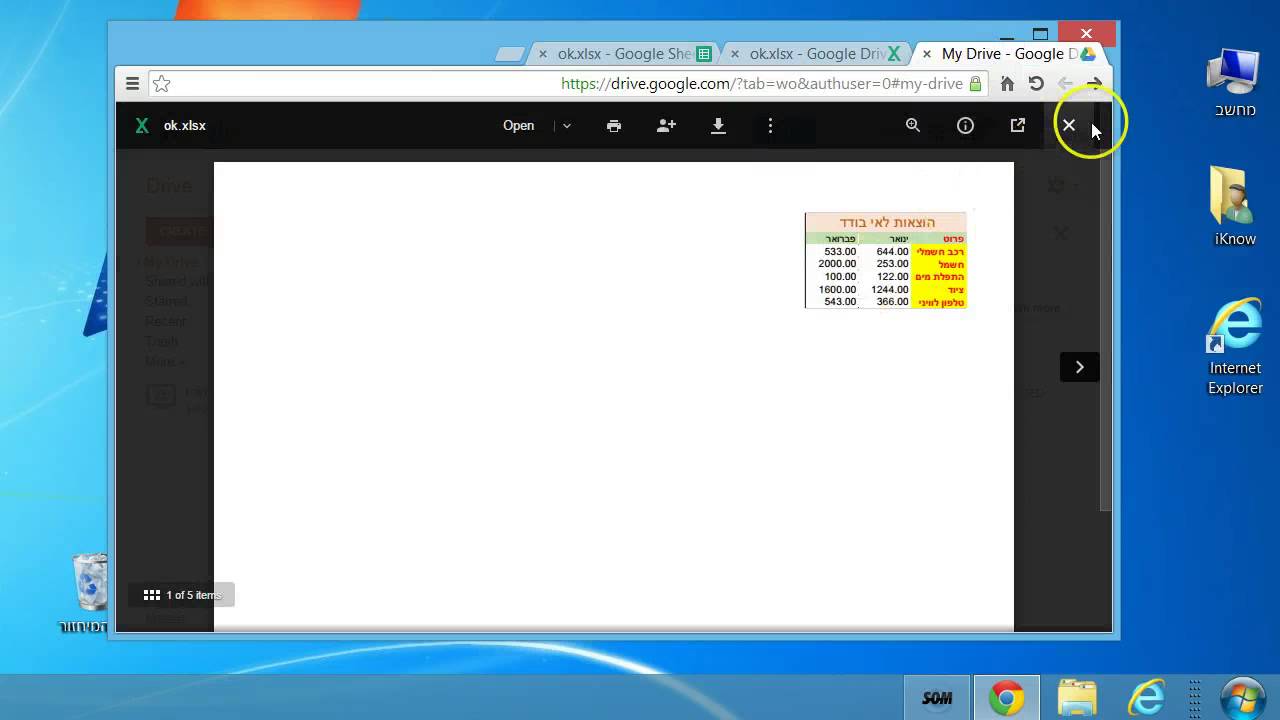This screenshot has width=1280, height=720.
Task: Click the grid icon beside 1 of 5 items
Action: pos(152,595)
